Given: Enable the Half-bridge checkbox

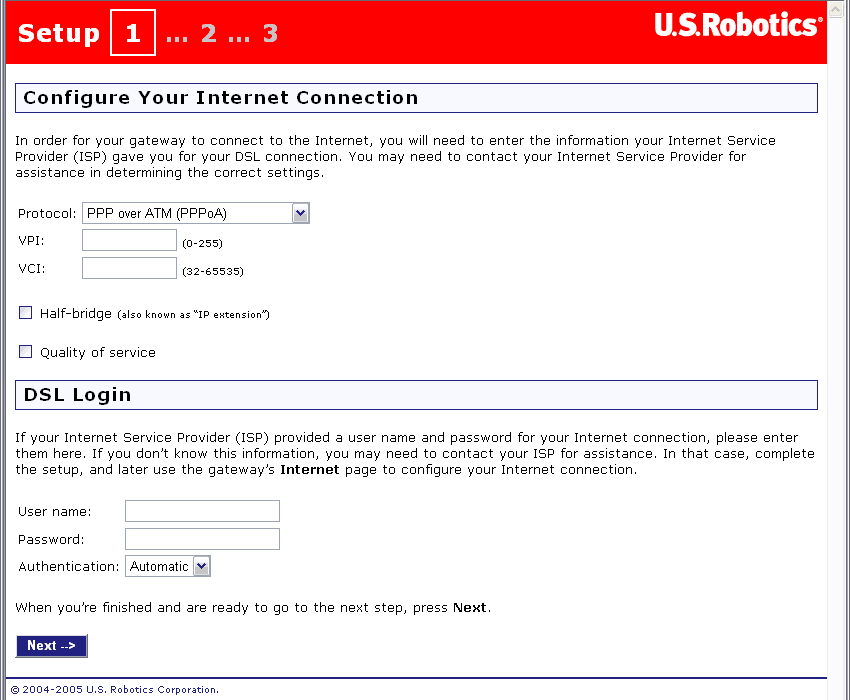Looking at the screenshot, I should click(x=25, y=312).
